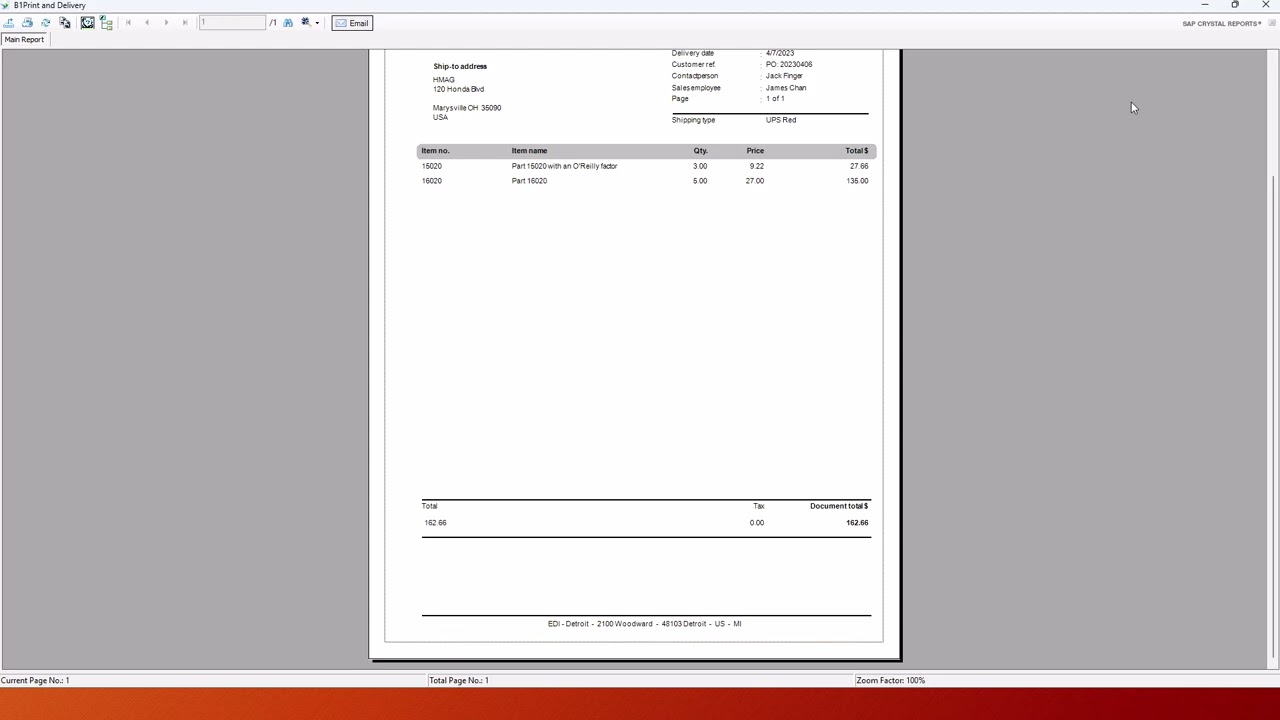Go to the last page arrow
This screenshot has width=1280, height=720.
(x=185, y=23)
